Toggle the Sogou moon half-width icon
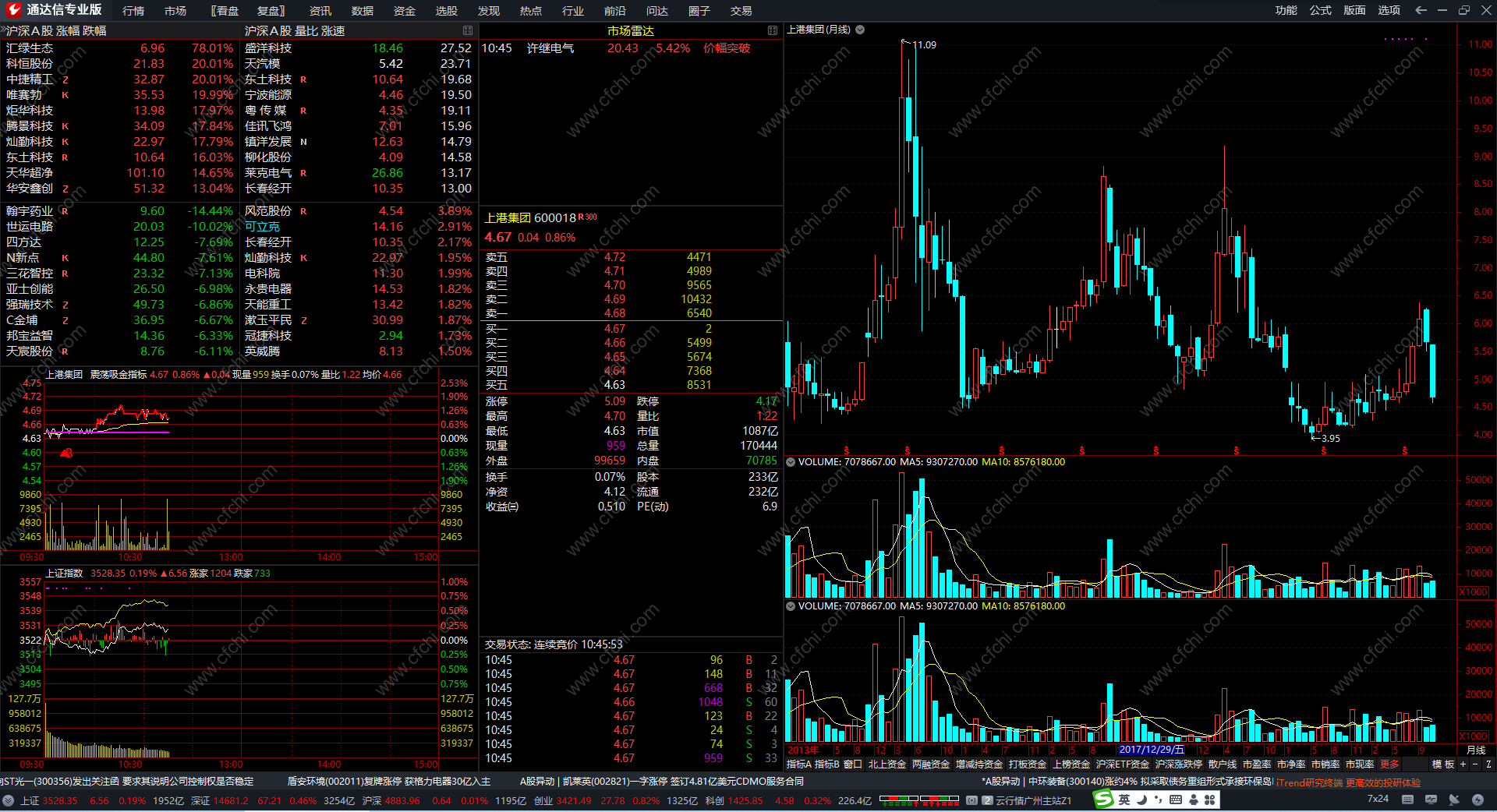The image size is (1497, 812). pos(1141,800)
